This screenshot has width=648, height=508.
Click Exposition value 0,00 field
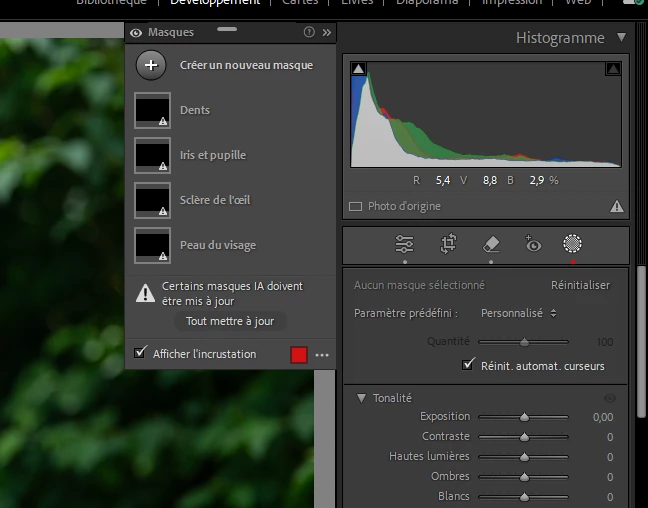click(603, 417)
